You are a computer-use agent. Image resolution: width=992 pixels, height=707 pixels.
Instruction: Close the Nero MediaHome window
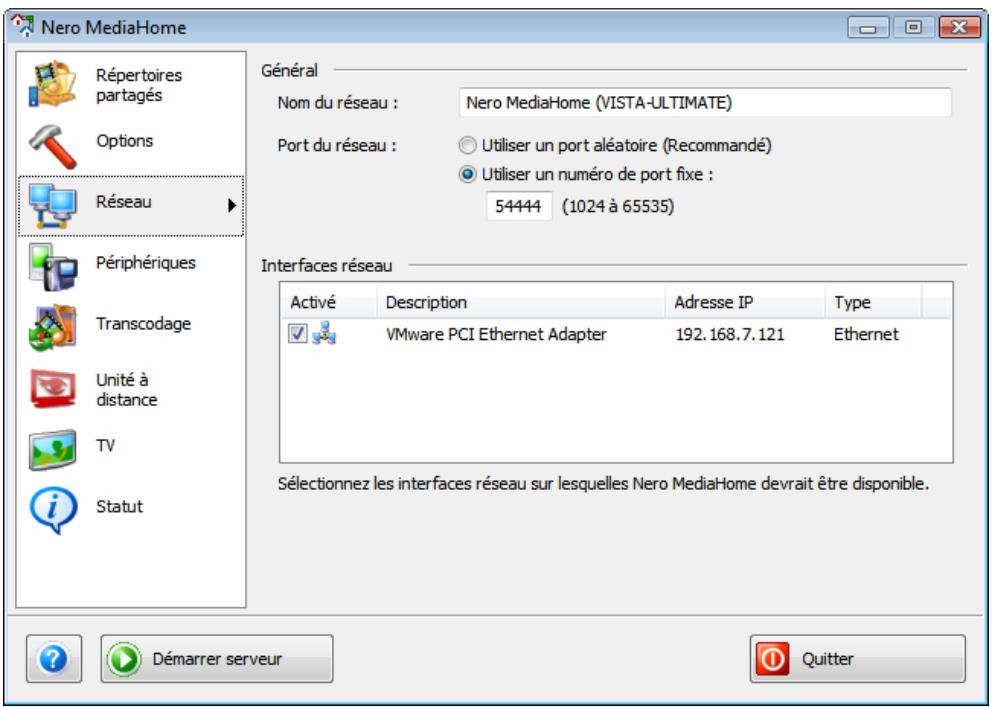coord(958,27)
